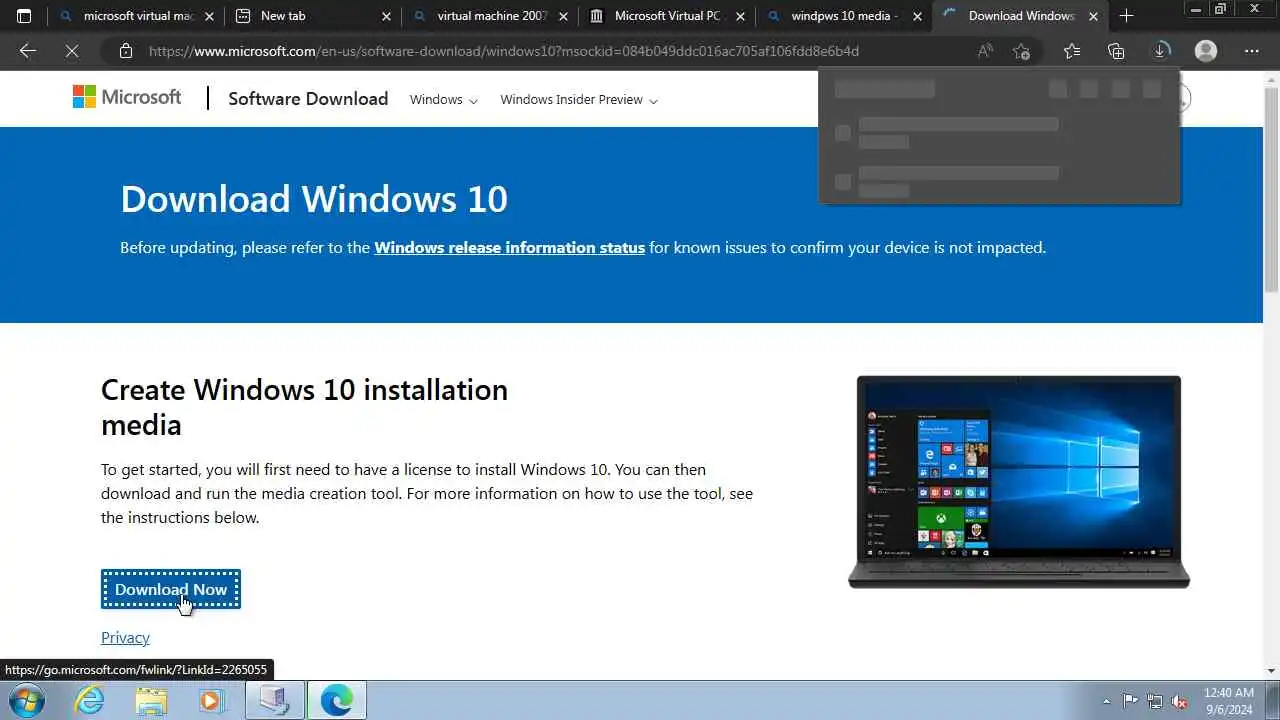Open the profile avatar icon
Screen dimensions: 1280x720
[1206, 51]
